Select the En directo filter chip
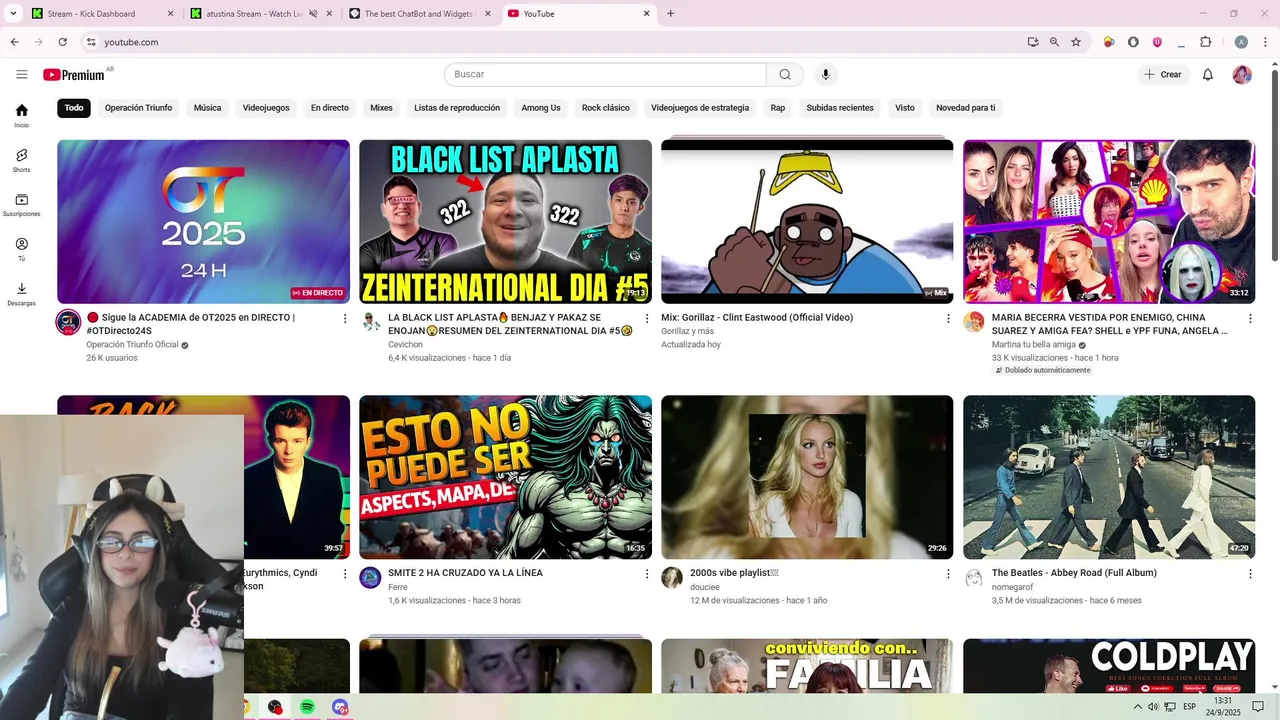1280x720 pixels. coord(330,108)
